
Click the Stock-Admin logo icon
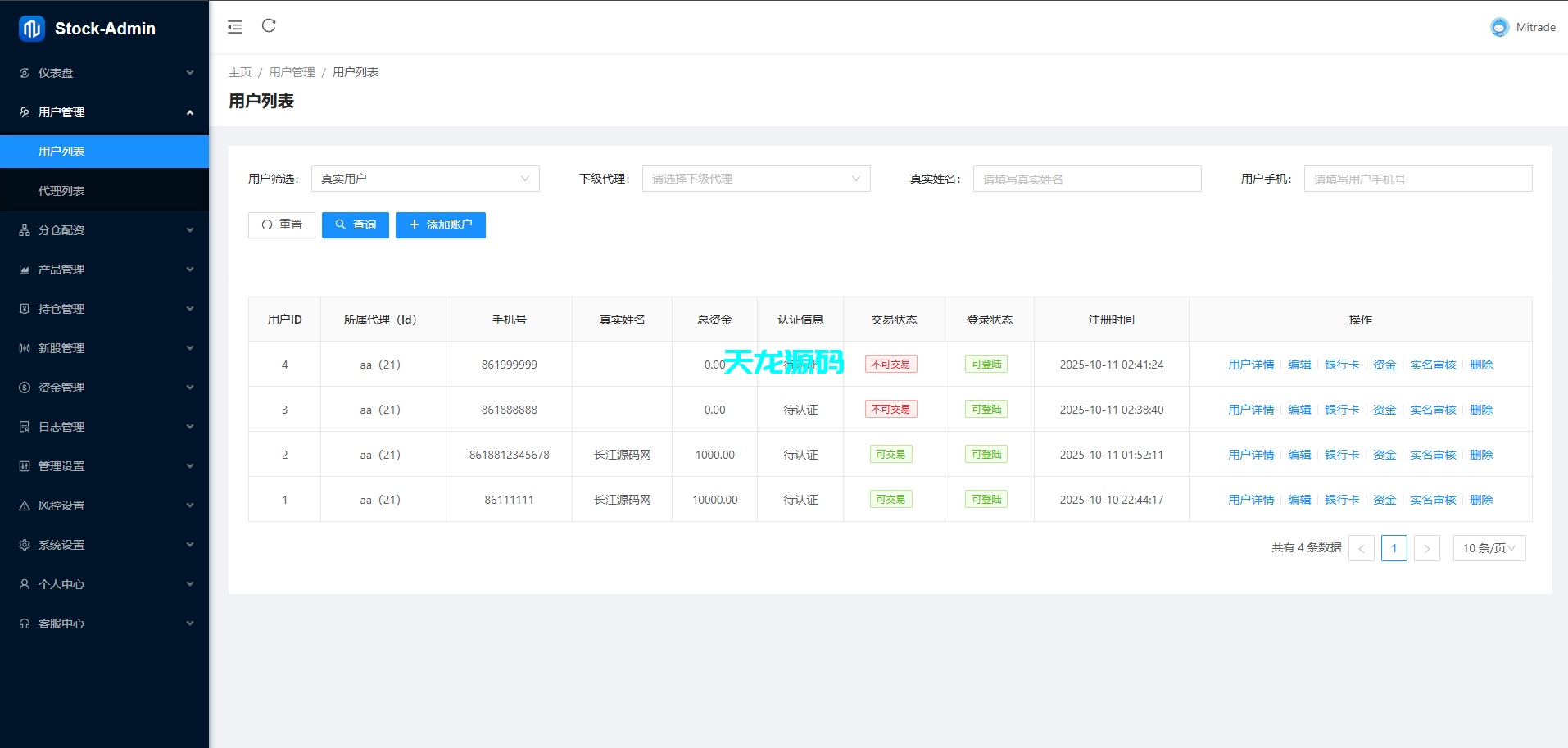click(x=31, y=29)
